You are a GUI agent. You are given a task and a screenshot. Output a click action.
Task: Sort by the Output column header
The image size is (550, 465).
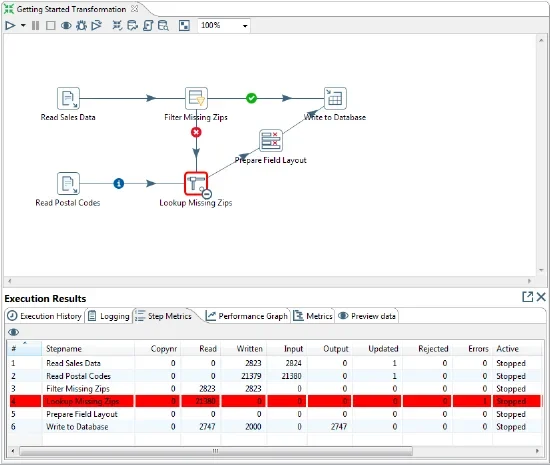click(330, 349)
